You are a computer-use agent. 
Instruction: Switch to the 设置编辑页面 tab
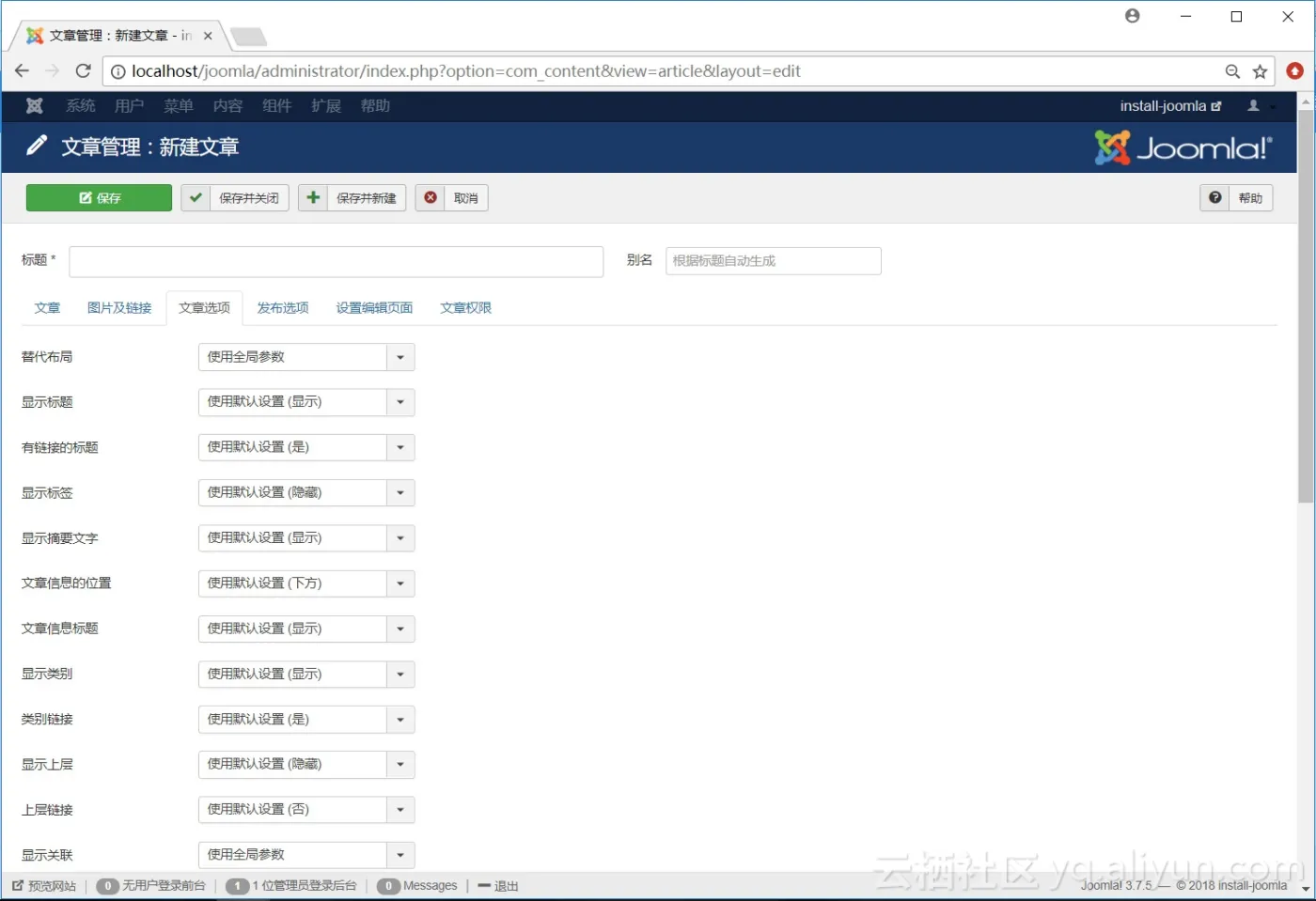pos(374,308)
